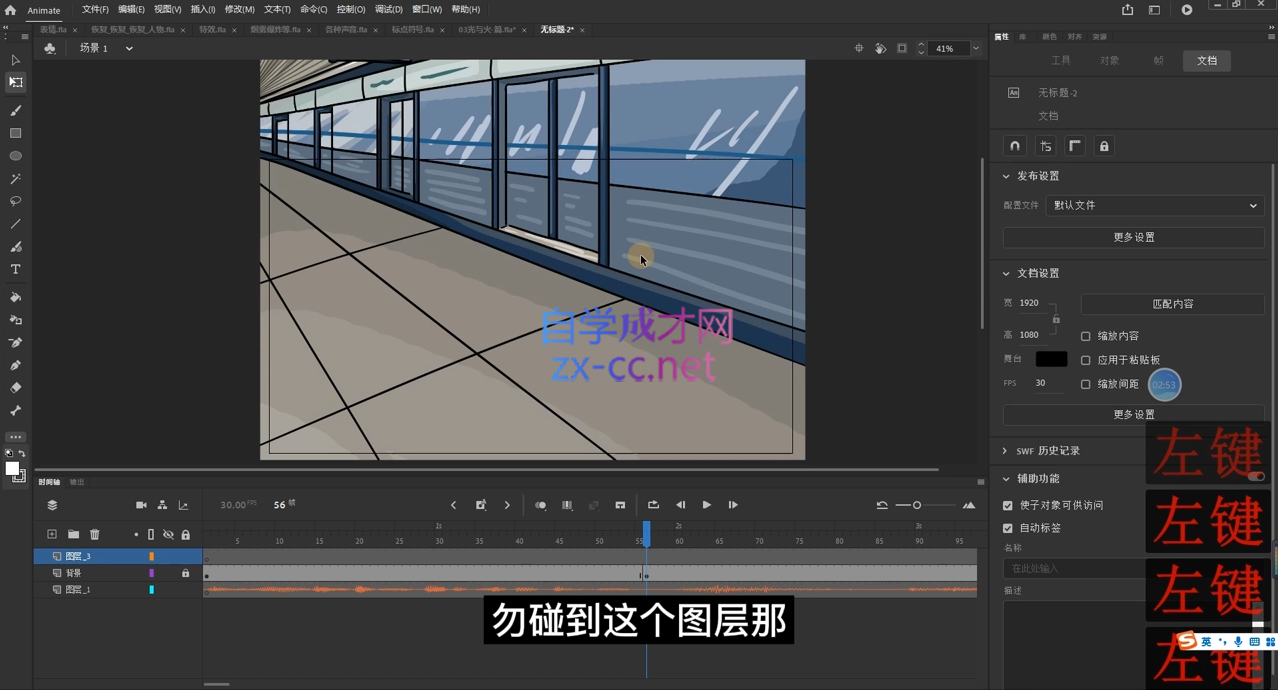
Task: Add a camera layer in the timeline
Action: pos(141,505)
